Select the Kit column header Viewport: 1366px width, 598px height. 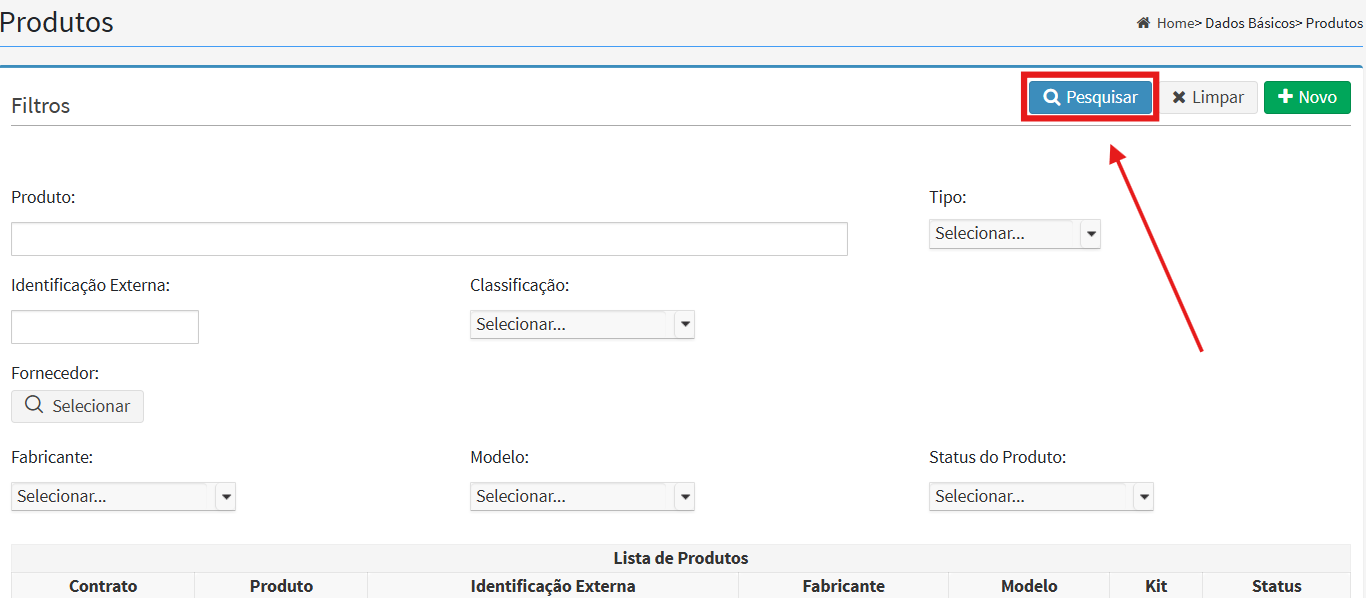click(x=1156, y=586)
